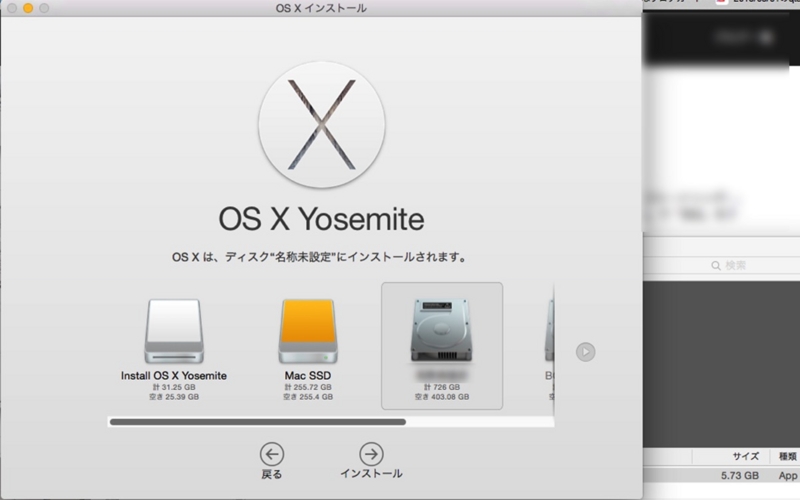Click the 種類 column header in background window
The width and height of the screenshot is (800, 500).
tap(787, 456)
